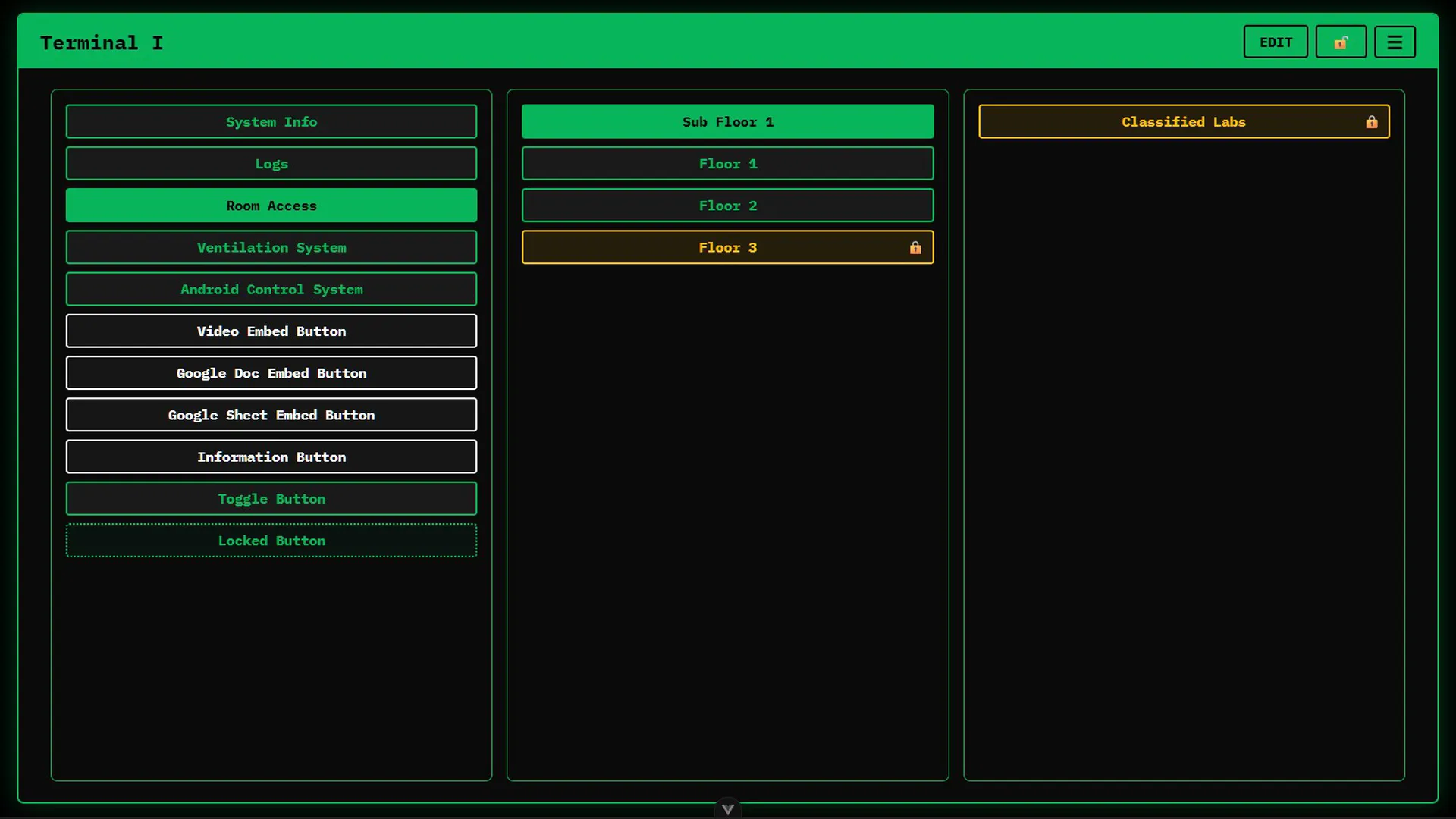Click the Information Button

271,457
